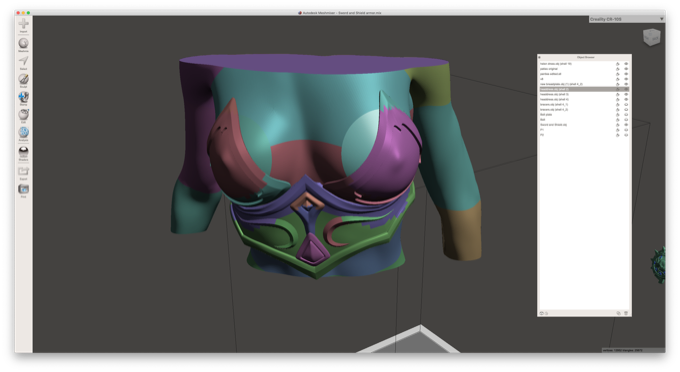
Task: Click the Object Browser title bar
Action: [585, 57]
